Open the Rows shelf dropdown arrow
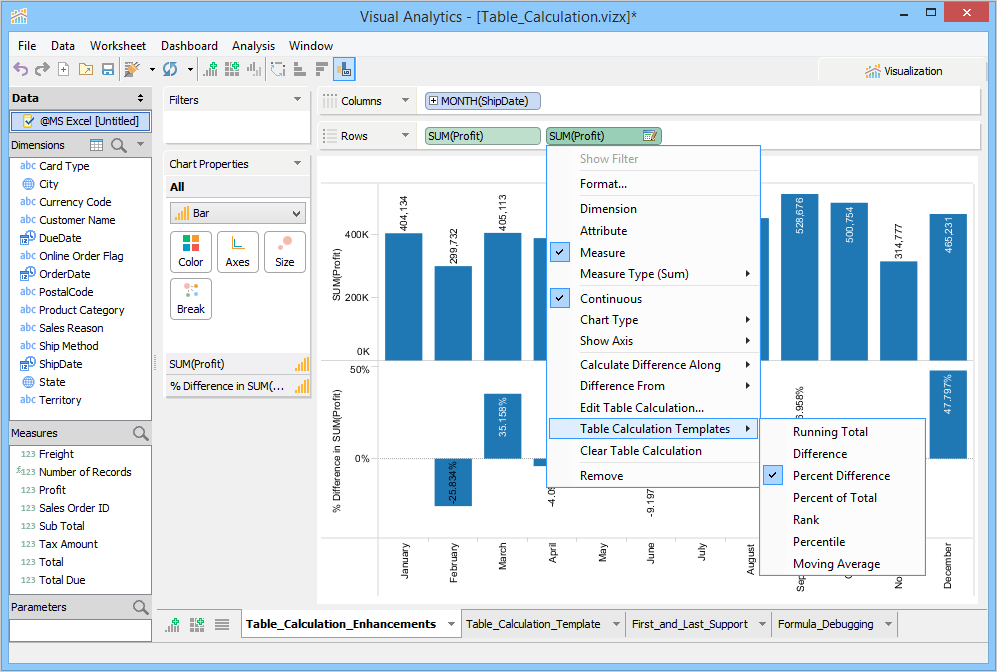The width and height of the screenshot is (997, 672). tap(405, 135)
